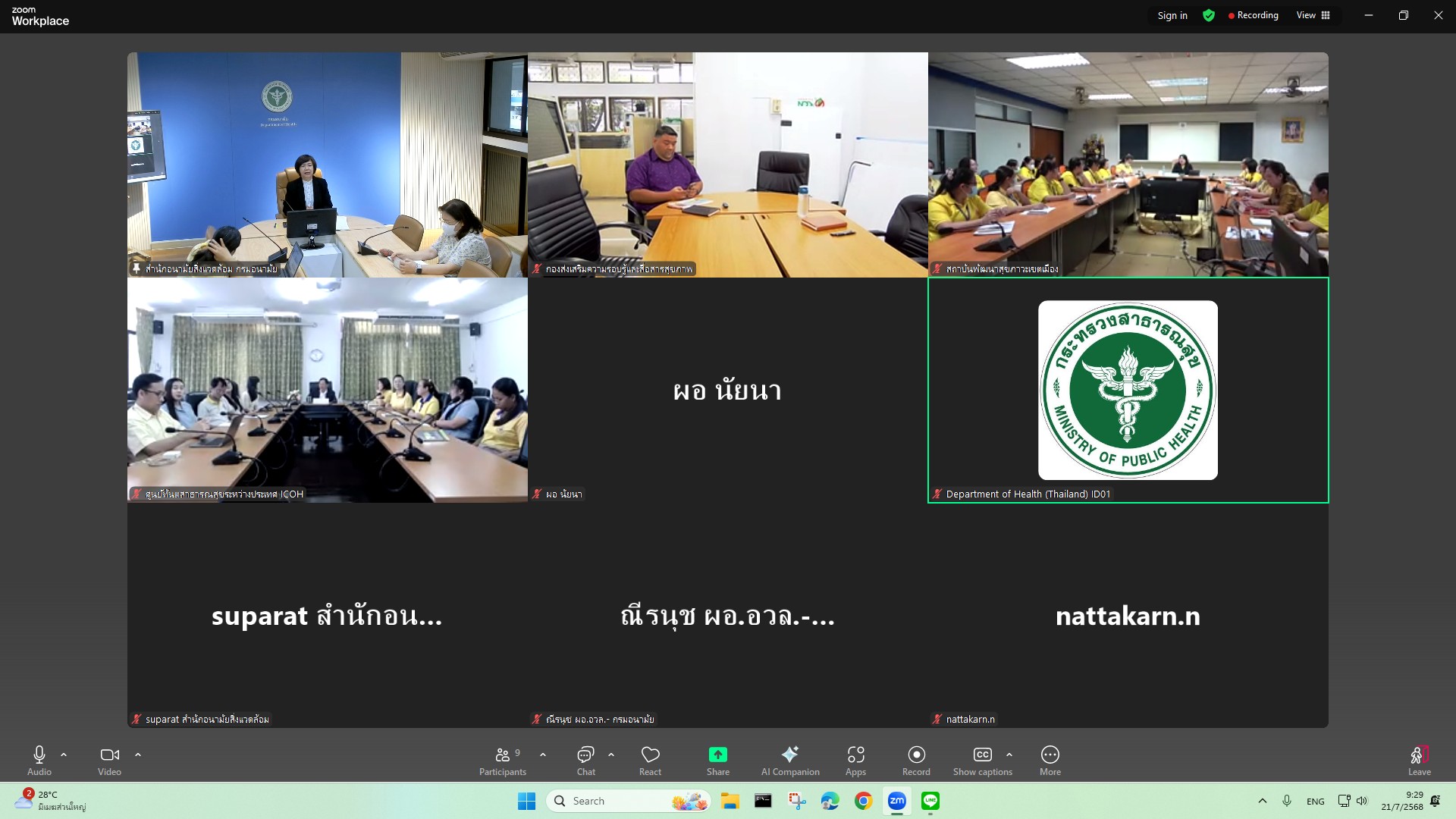Click the system tray microphone icon

[x=1287, y=801]
